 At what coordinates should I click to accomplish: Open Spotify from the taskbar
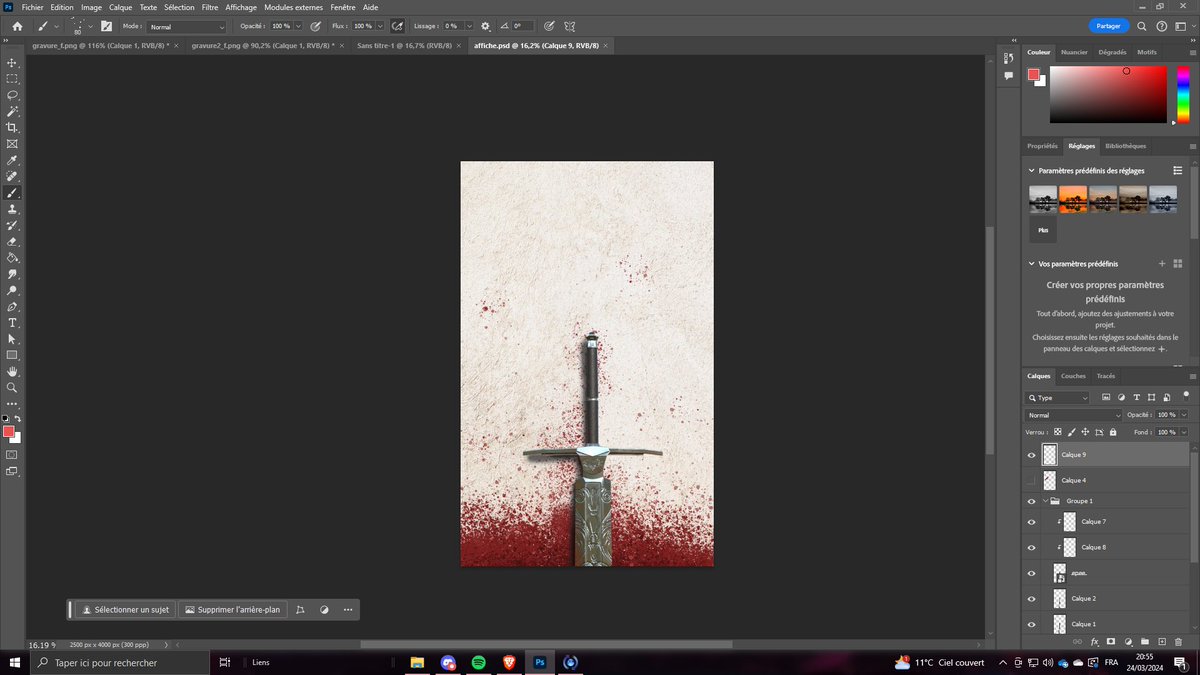coord(478,662)
